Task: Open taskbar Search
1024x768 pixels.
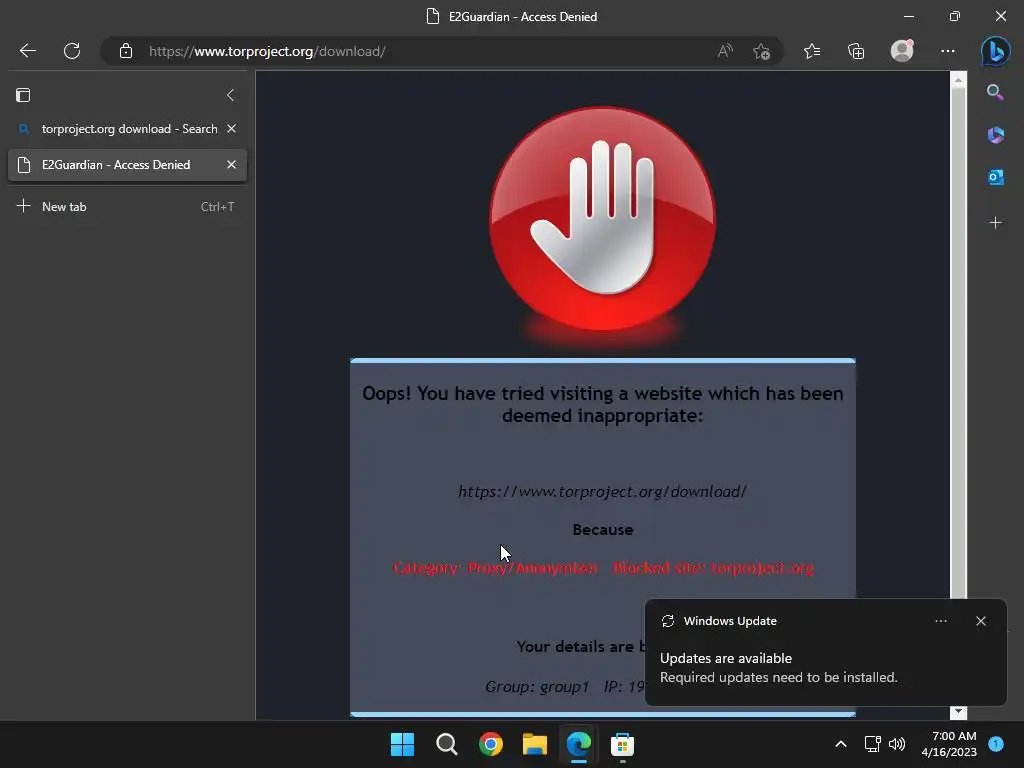Action: pyautogui.click(x=447, y=744)
